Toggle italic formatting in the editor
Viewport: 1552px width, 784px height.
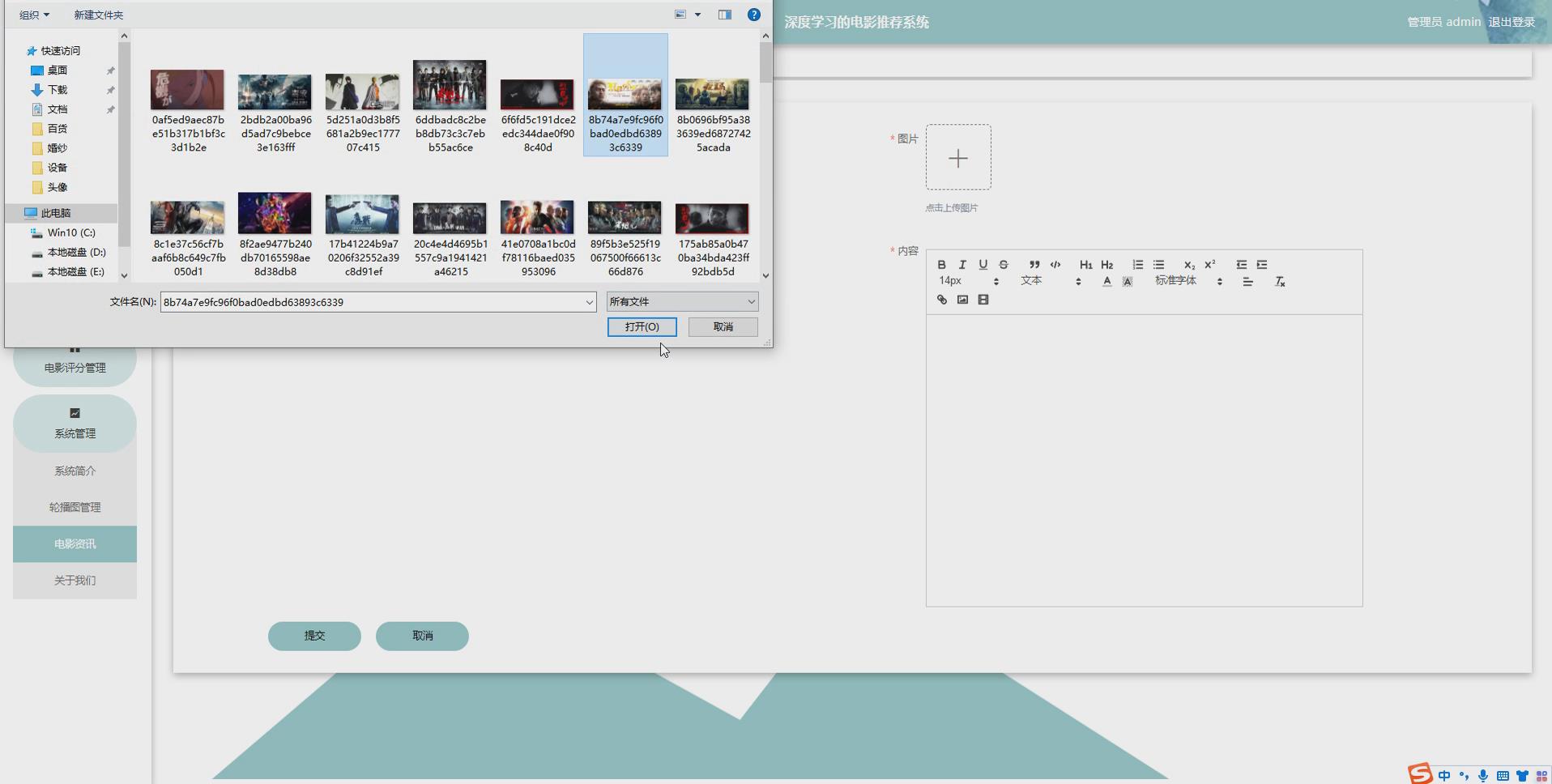(962, 265)
